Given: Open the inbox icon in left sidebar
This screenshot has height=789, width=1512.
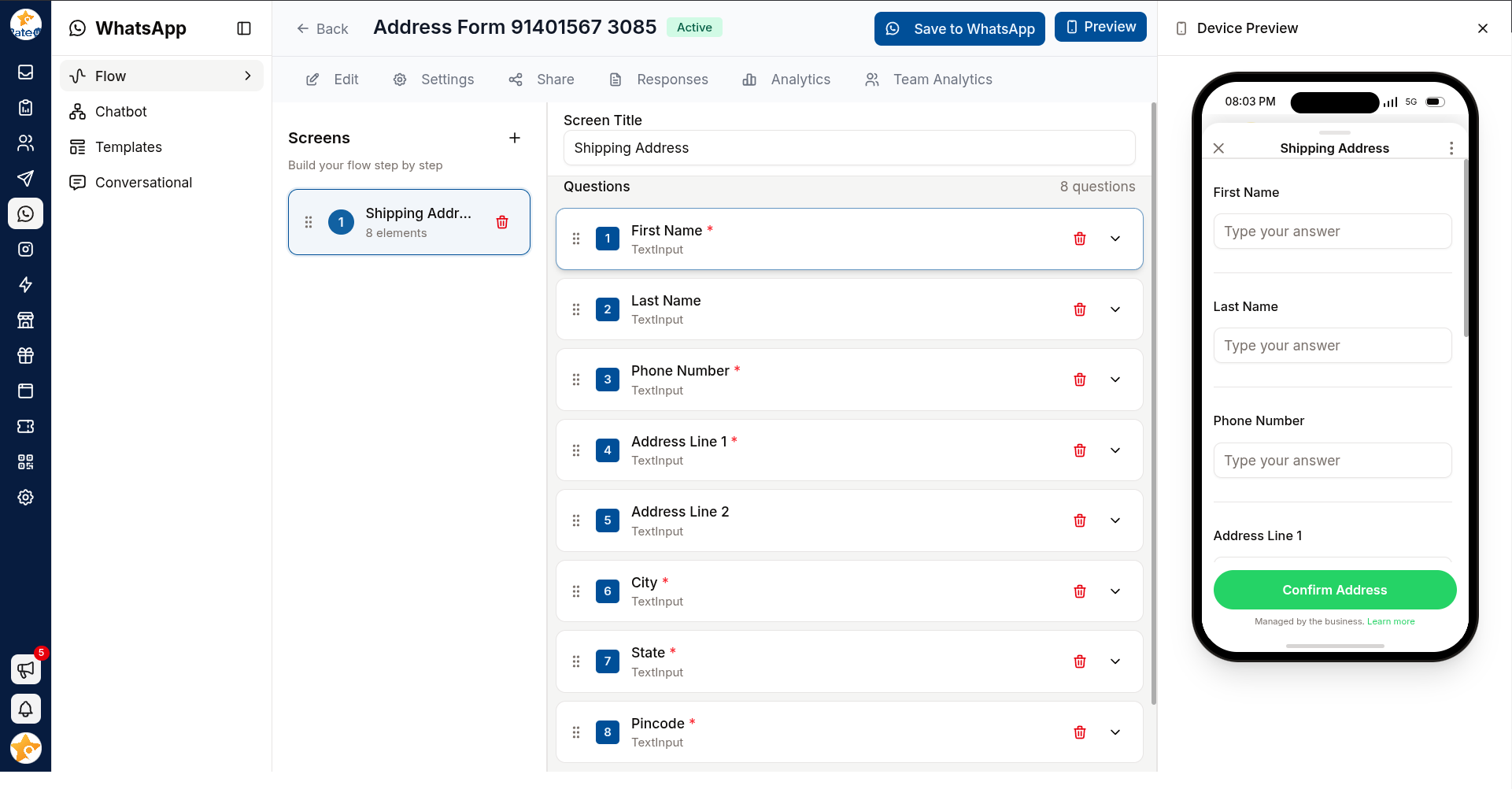Looking at the screenshot, I should pyautogui.click(x=25, y=72).
